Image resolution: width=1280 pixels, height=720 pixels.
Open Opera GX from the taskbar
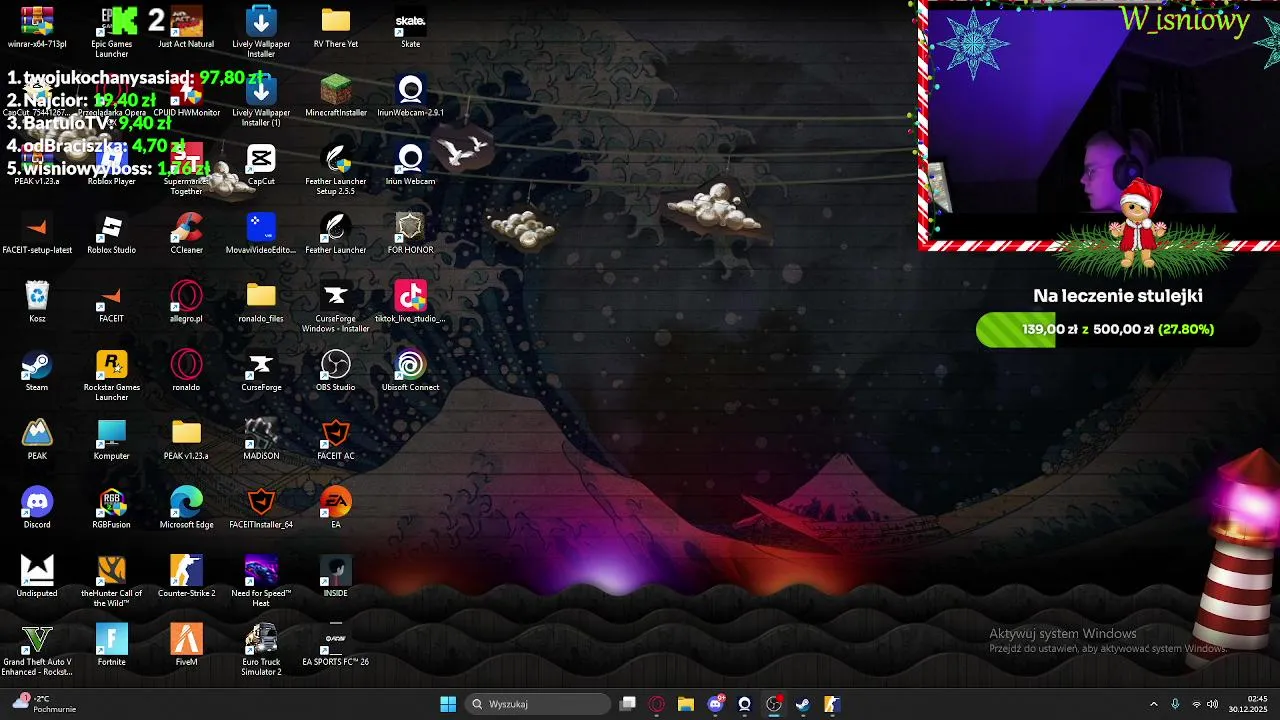click(657, 704)
